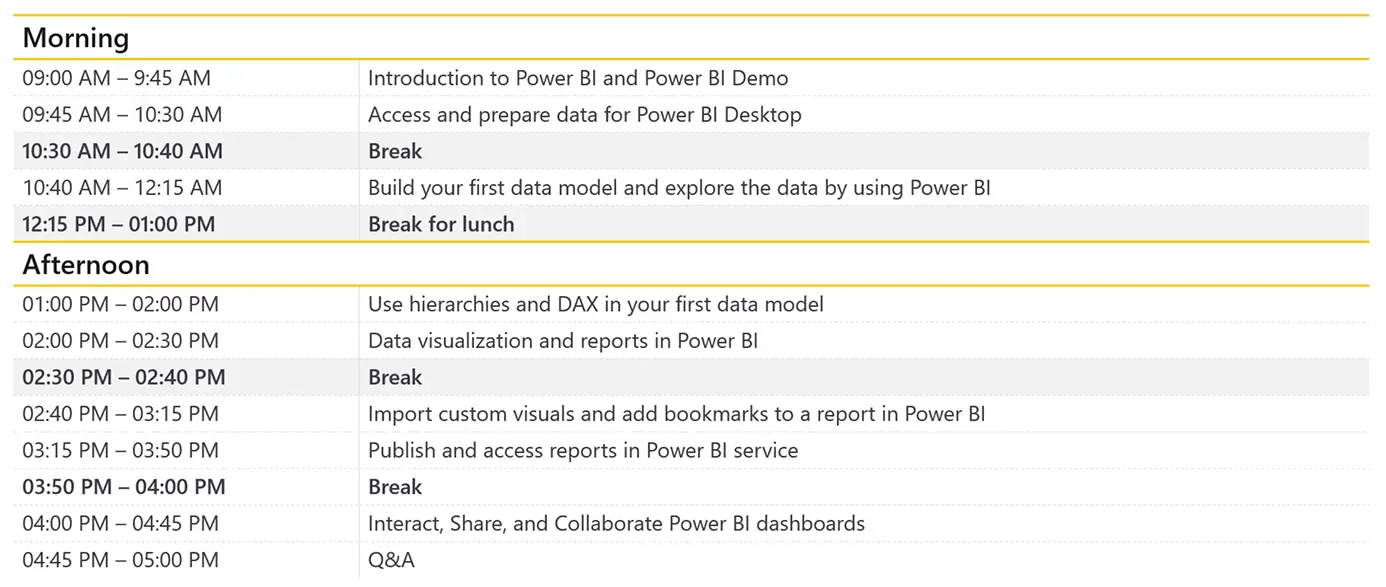Click Use hierarchies and DAX session text
1386x587 pixels.
click(596, 304)
